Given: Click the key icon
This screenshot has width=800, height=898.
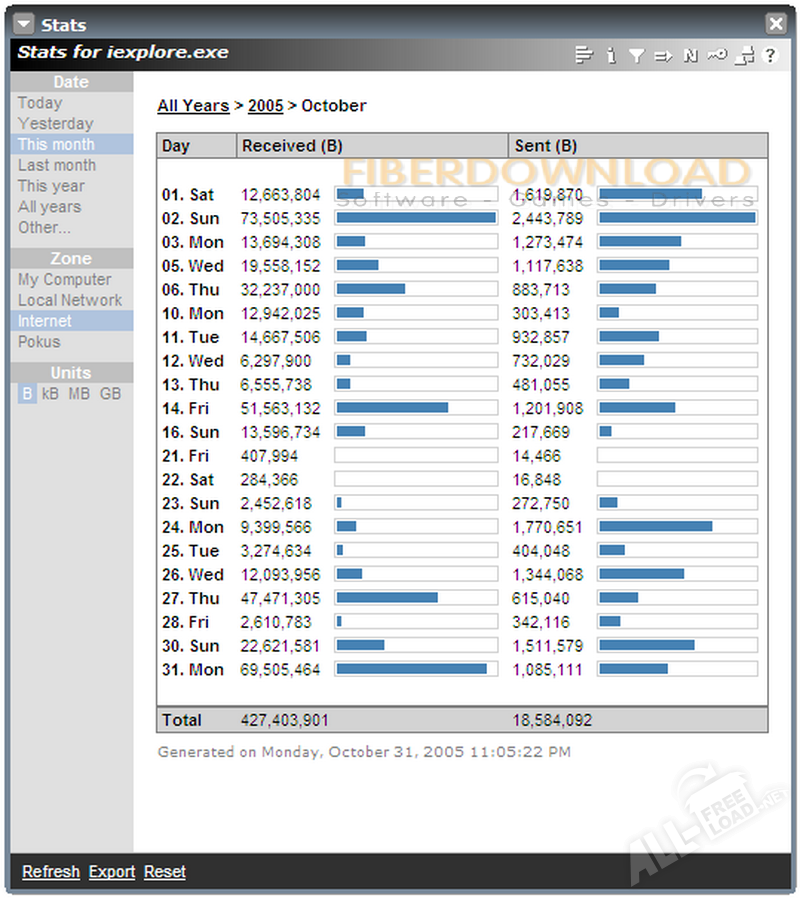Looking at the screenshot, I should tap(716, 56).
